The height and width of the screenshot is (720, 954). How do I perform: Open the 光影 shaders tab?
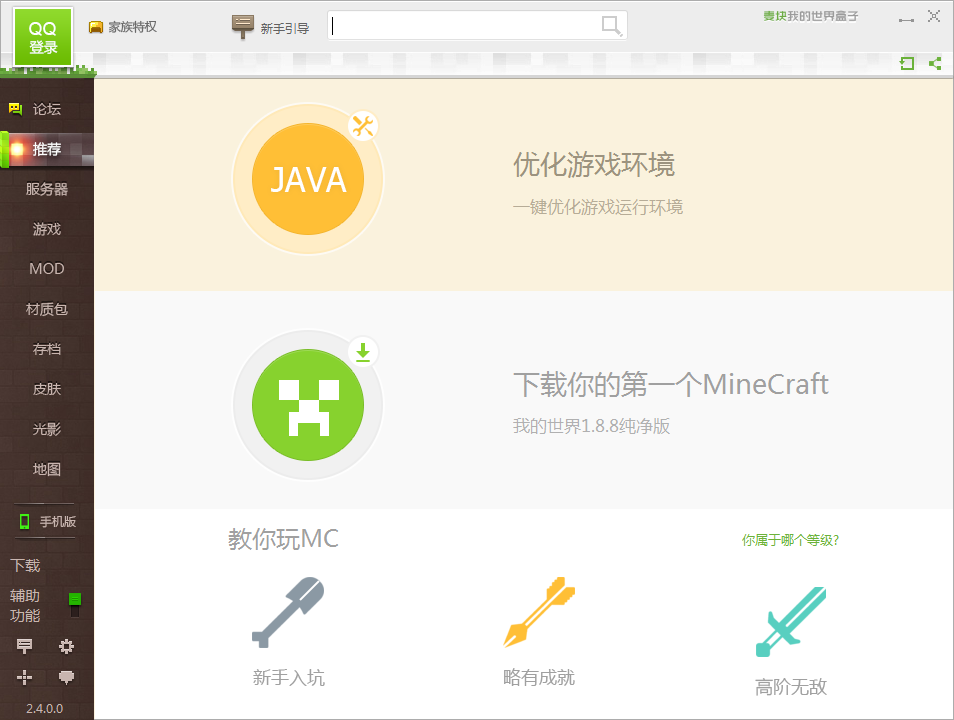pyautogui.click(x=47, y=429)
